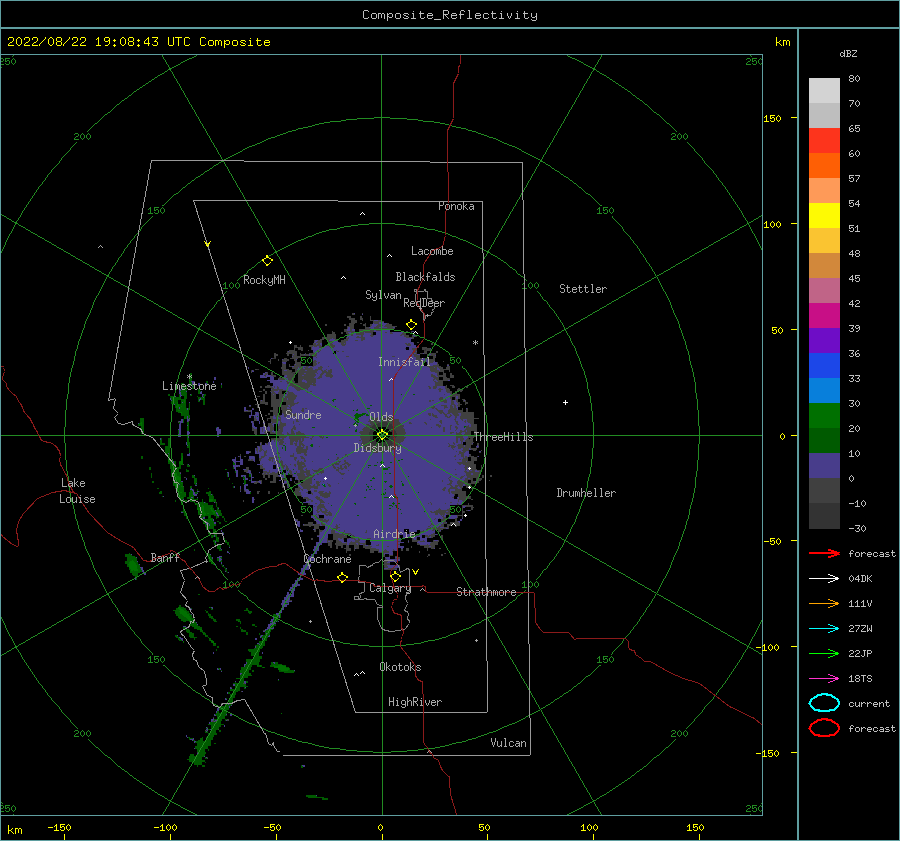Click the red forecast arrow in legend
This screenshot has height=841, width=900.
[x=824, y=553]
